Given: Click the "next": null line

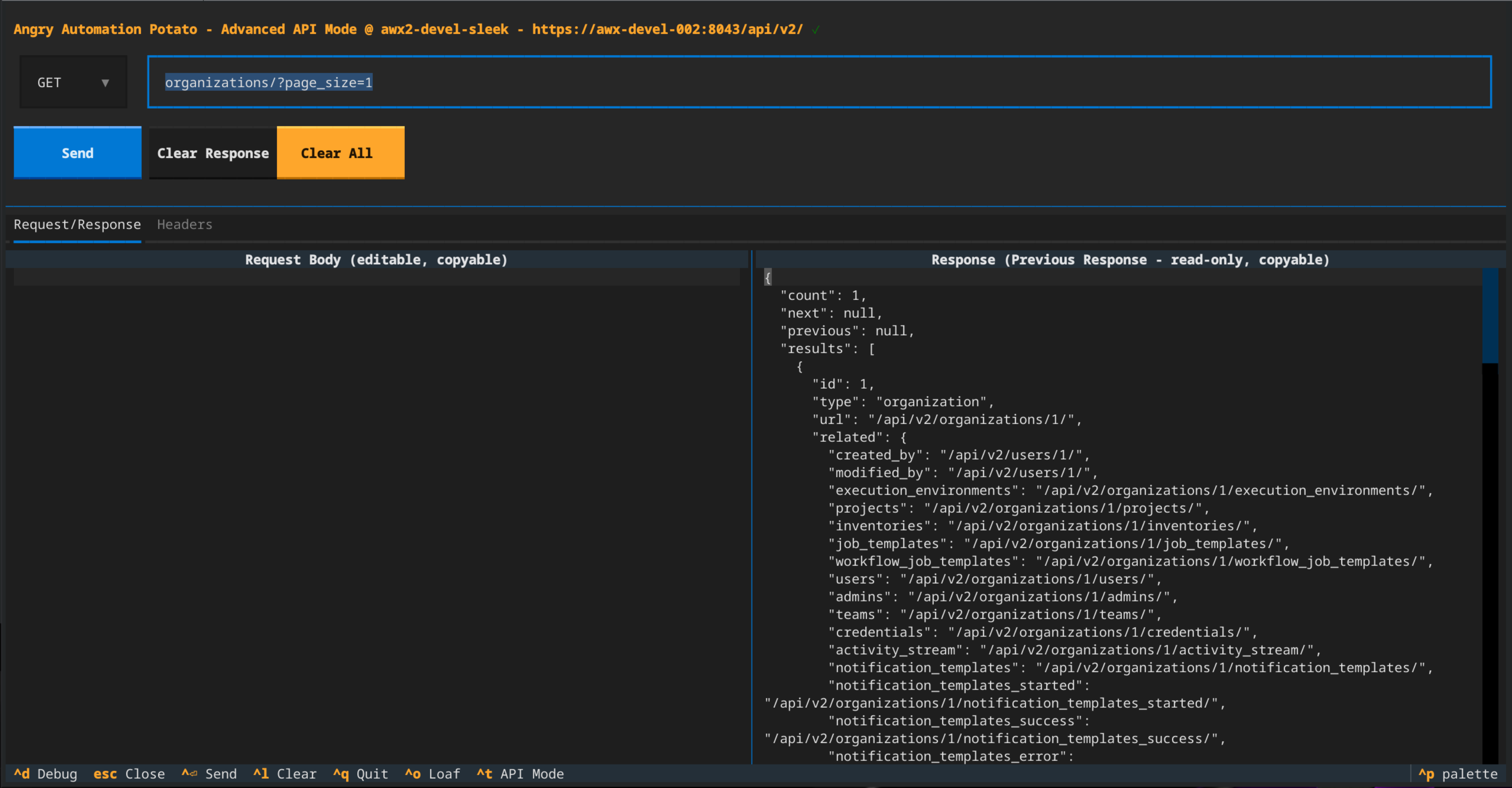Looking at the screenshot, I should (831, 313).
